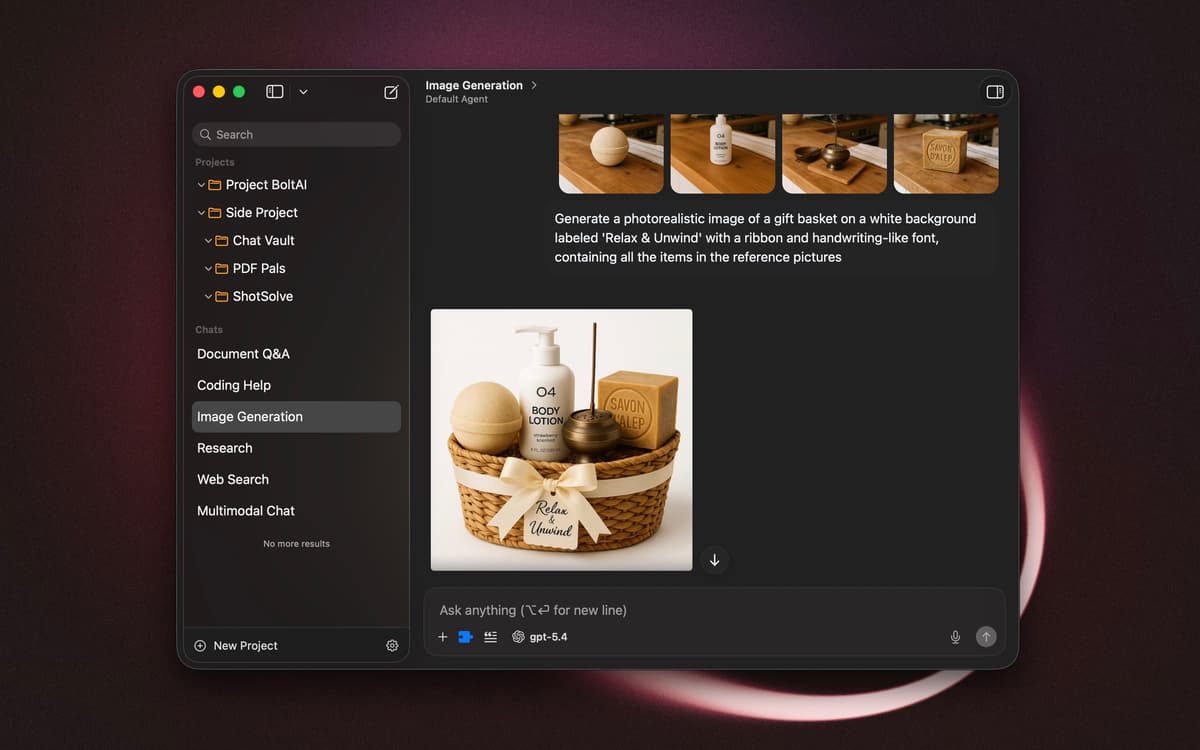Click the blue plugin puzzle icon

465,637
